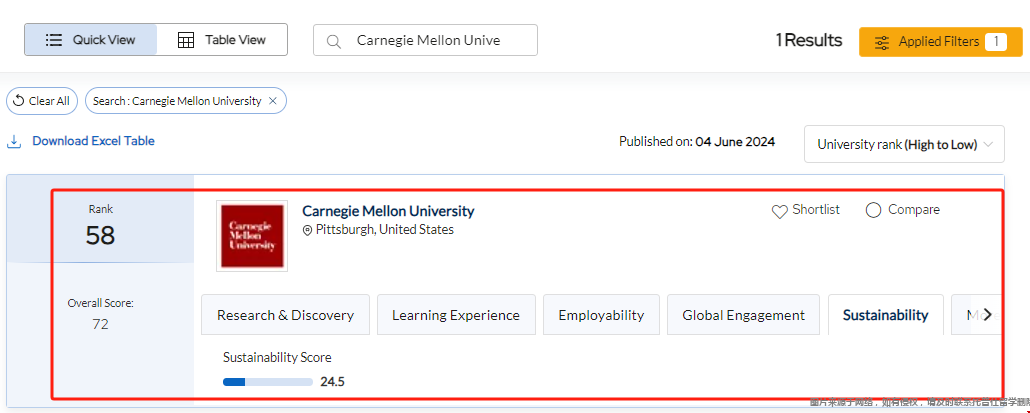Open the Research & Discovery tab
This screenshot has height=413, width=1030.
click(x=285, y=315)
